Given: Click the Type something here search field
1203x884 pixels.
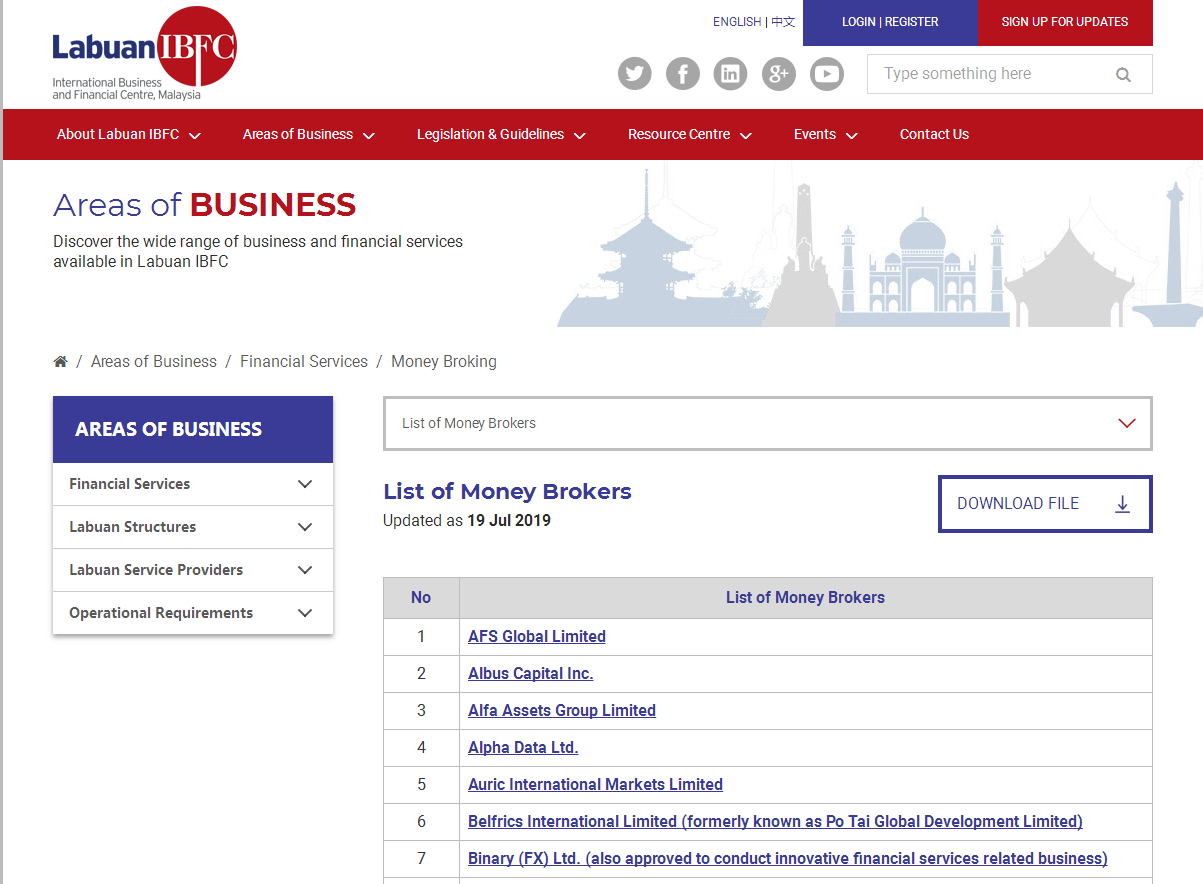Looking at the screenshot, I should click(990, 74).
